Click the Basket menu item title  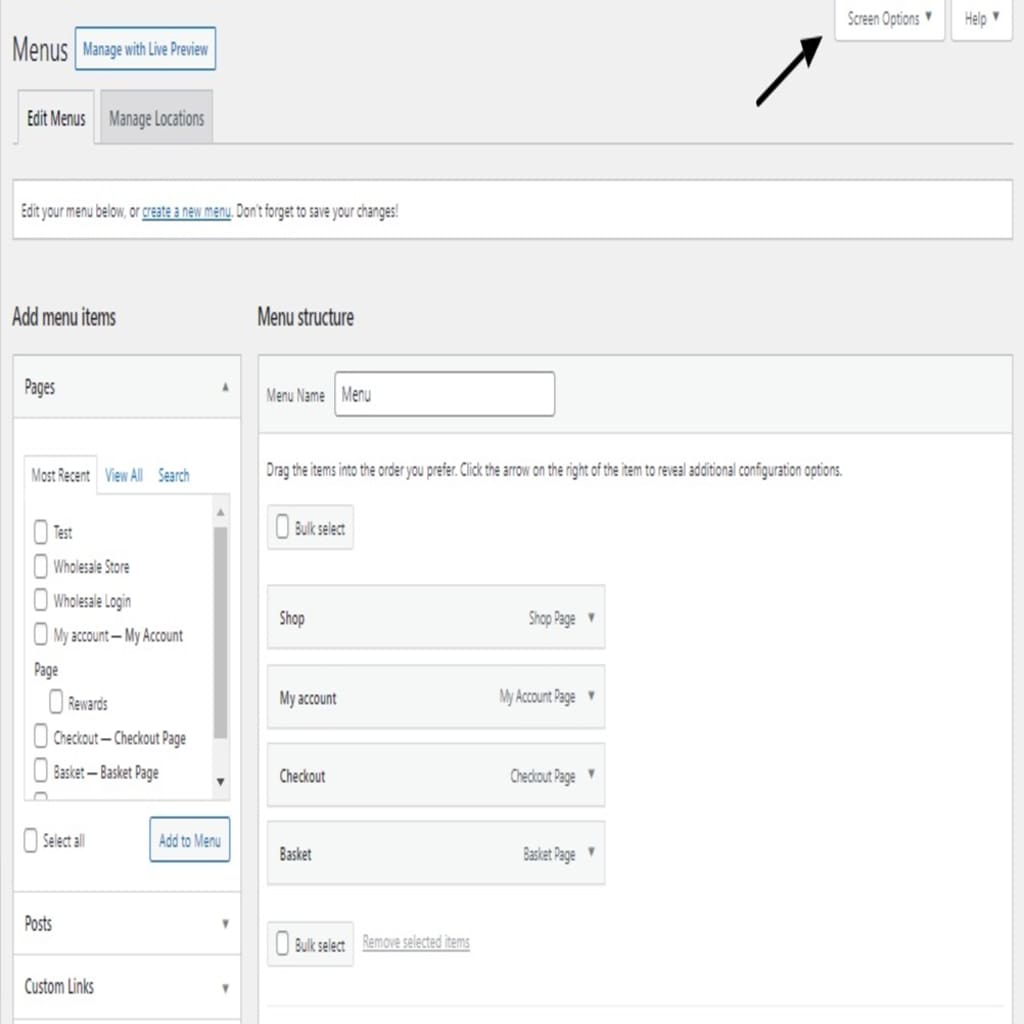coord(295,854)
